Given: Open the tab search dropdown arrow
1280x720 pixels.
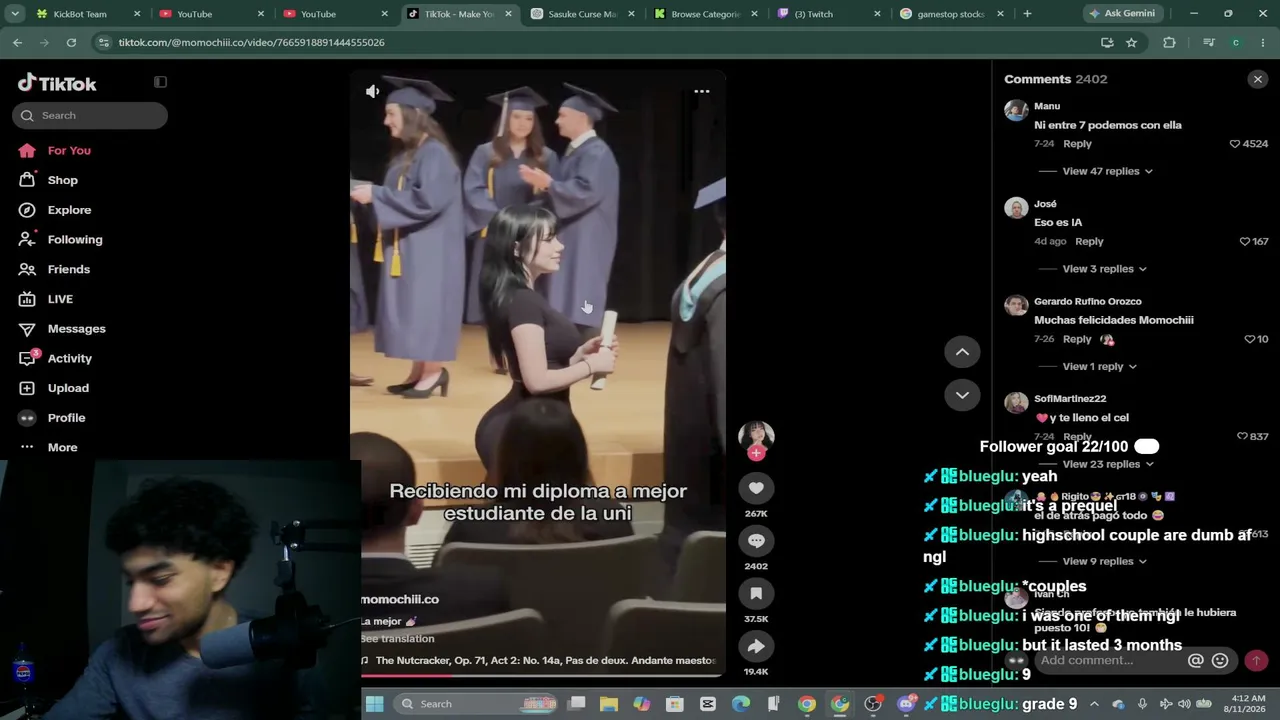Looking at the screenshot, I should tap(15, 14).
